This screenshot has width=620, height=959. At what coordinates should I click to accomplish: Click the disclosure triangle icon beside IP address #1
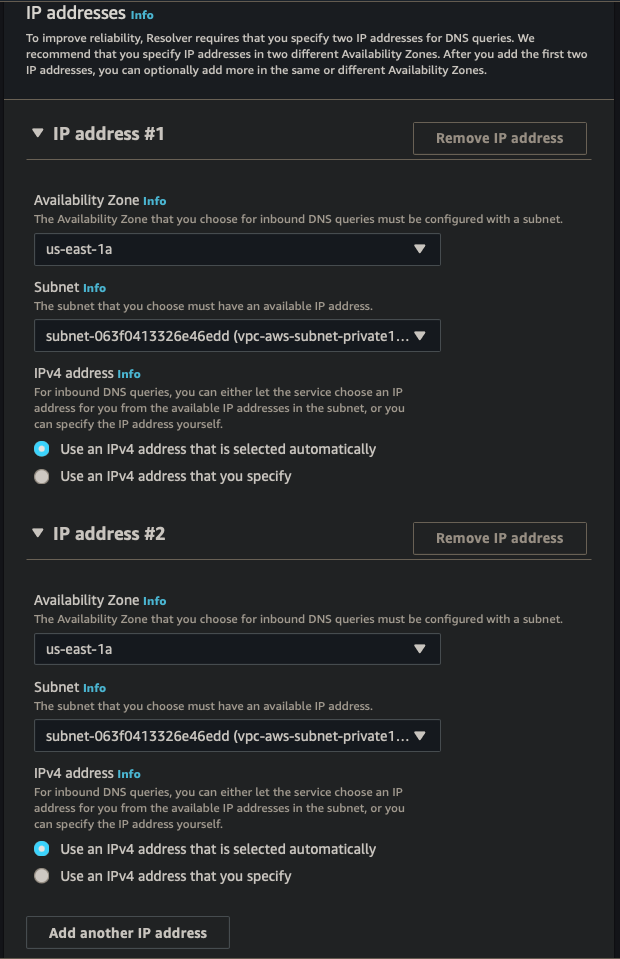(38, 133)
